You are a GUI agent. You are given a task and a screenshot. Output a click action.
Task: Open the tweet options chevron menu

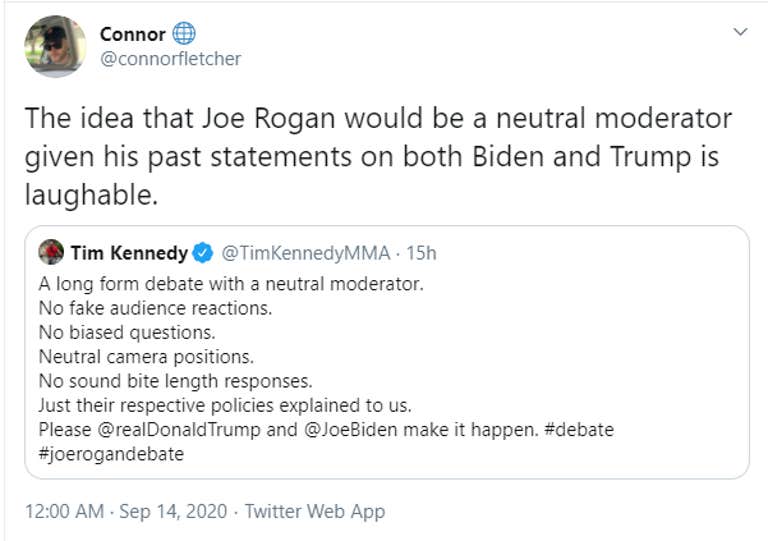click(740, 32)
